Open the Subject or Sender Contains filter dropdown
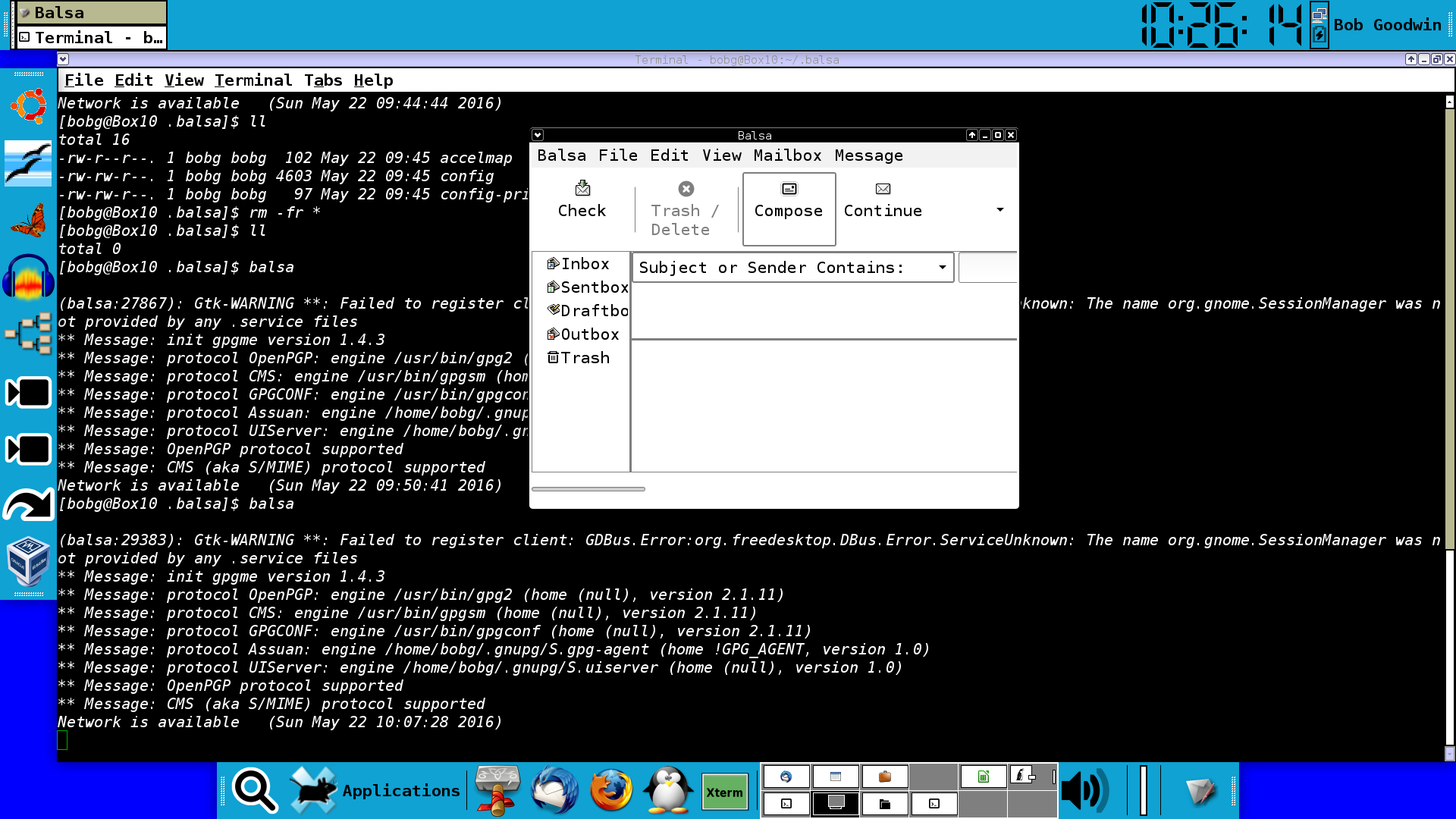Screen dimensions: 1456x819 (x=793, y=268)
